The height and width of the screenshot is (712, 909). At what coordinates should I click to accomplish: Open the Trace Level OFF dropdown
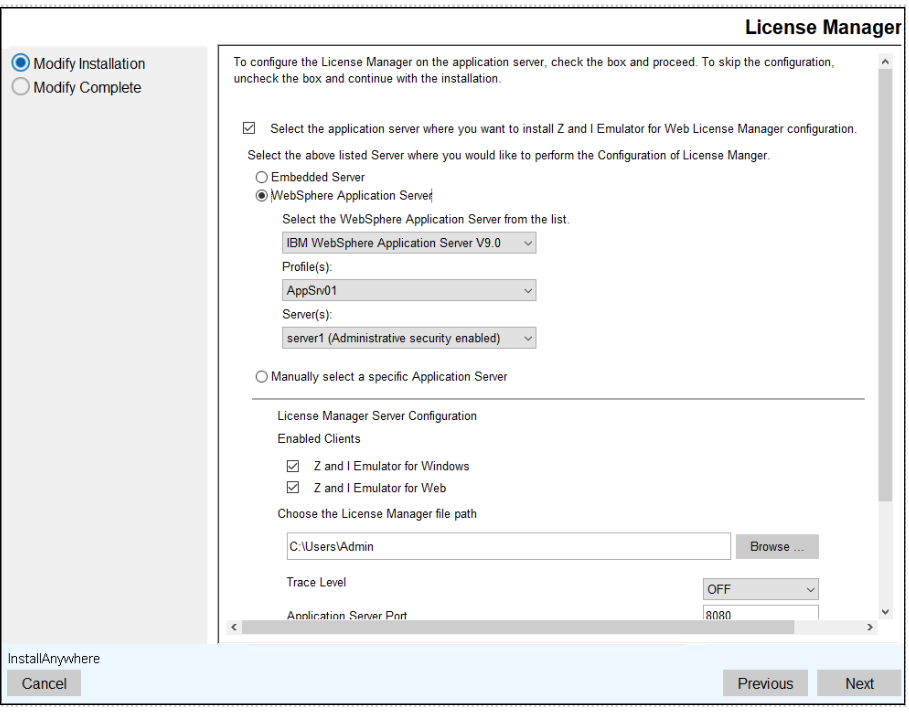coord(760,589)
